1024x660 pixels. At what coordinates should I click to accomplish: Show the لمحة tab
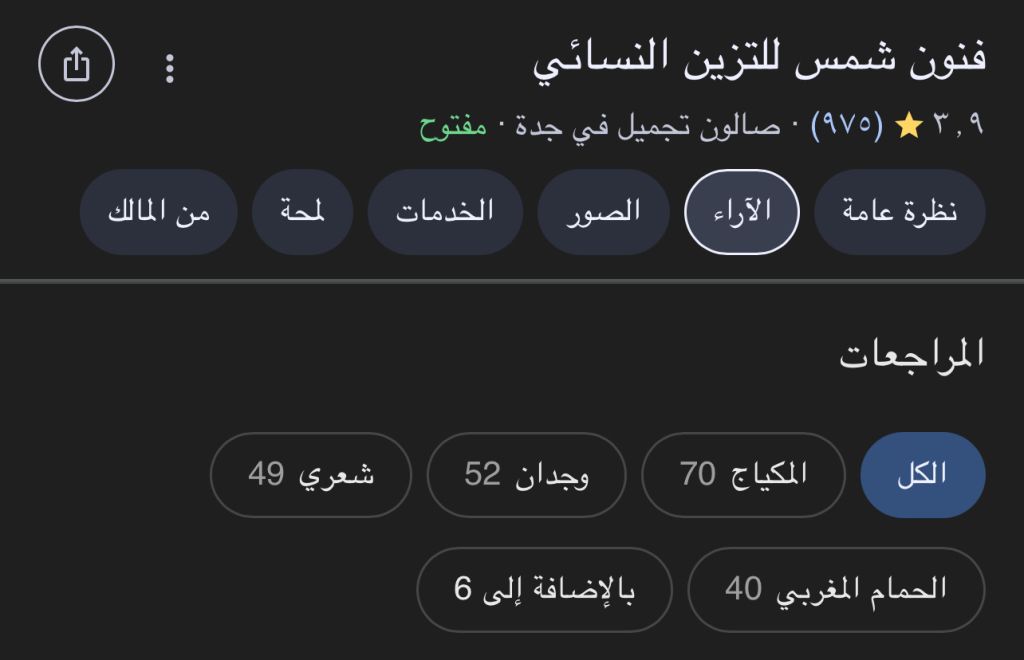302,212
